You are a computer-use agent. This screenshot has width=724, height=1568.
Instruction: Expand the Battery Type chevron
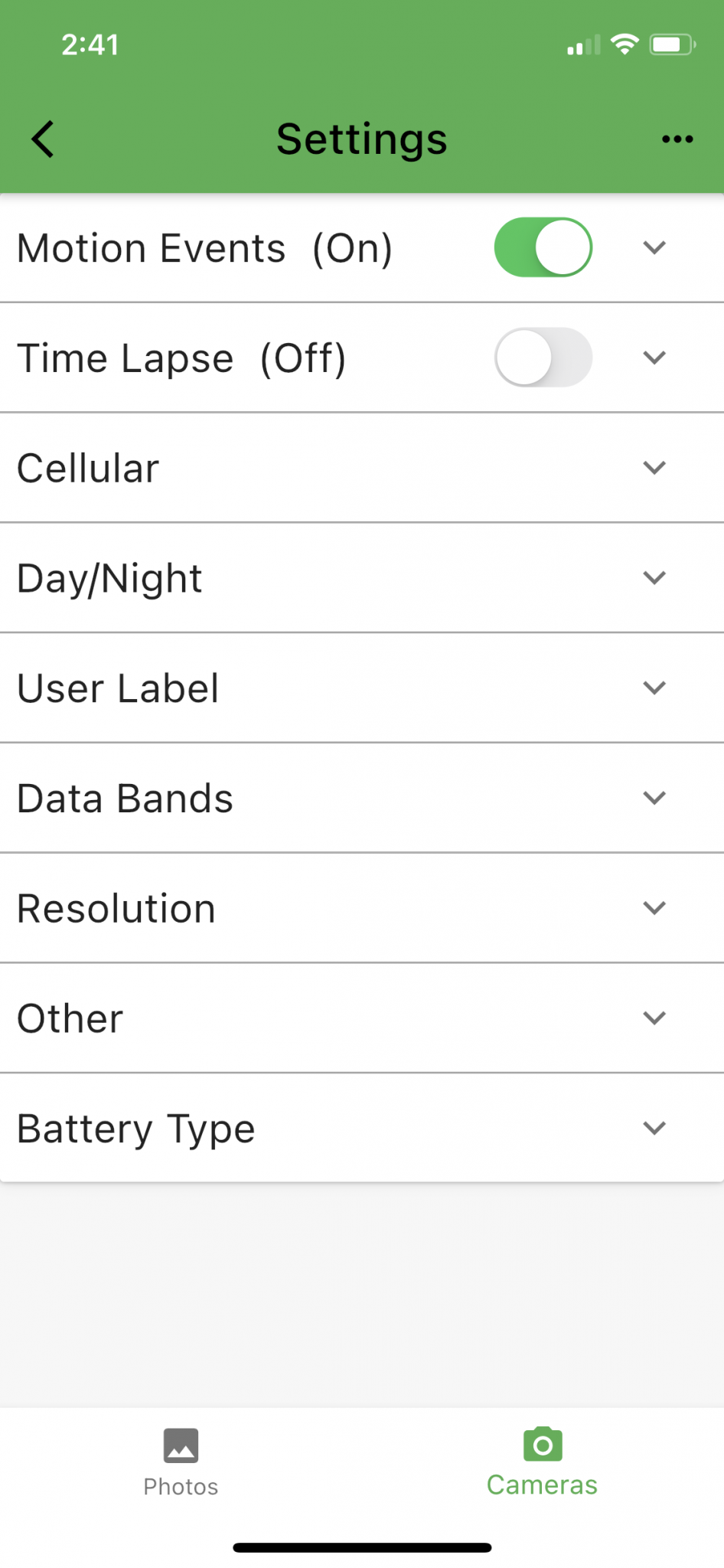click(x=654, y=1128)
